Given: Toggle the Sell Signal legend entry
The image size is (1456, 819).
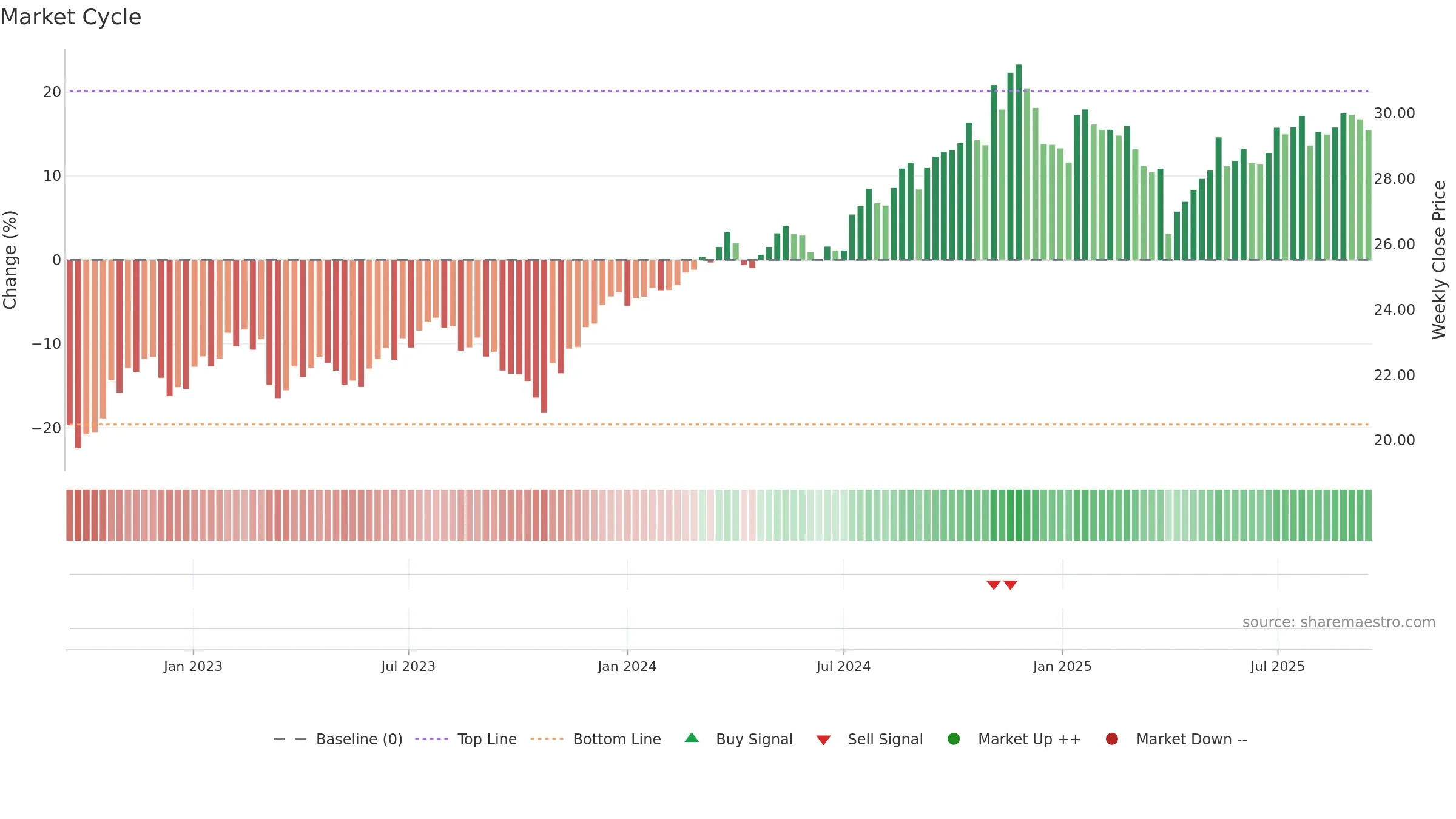Looking at the screenshot, I should [869, 739].
